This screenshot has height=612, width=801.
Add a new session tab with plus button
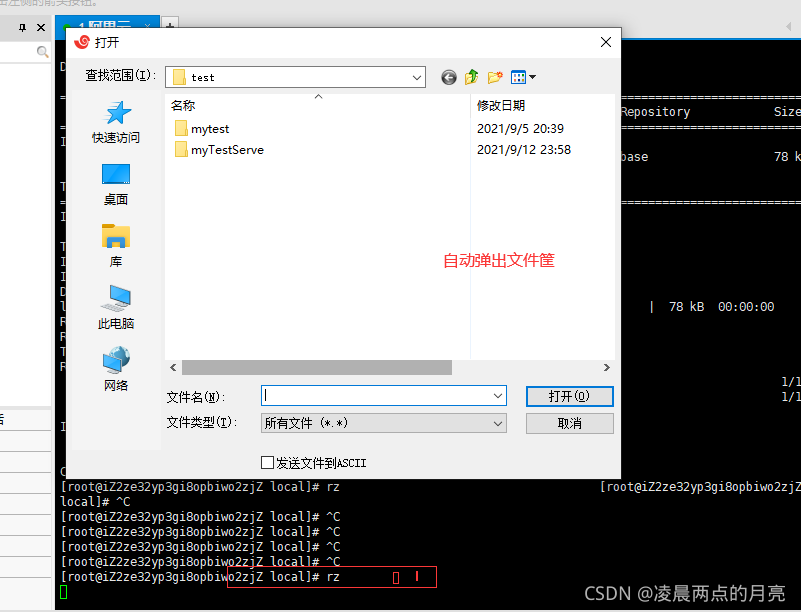pyautogui.click(x=170, y=23)
